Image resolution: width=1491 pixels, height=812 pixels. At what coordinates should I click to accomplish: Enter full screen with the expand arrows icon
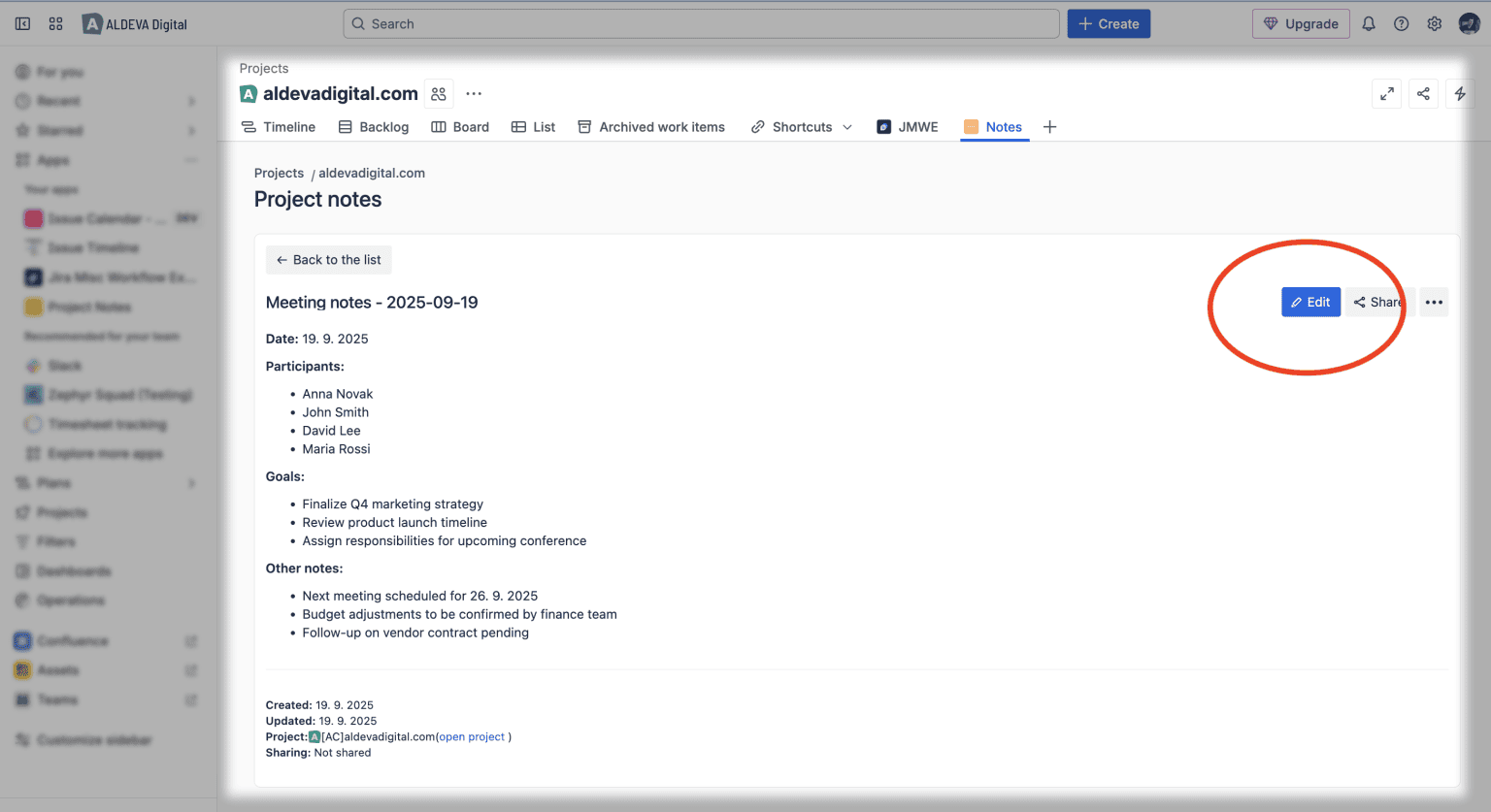1387,94
